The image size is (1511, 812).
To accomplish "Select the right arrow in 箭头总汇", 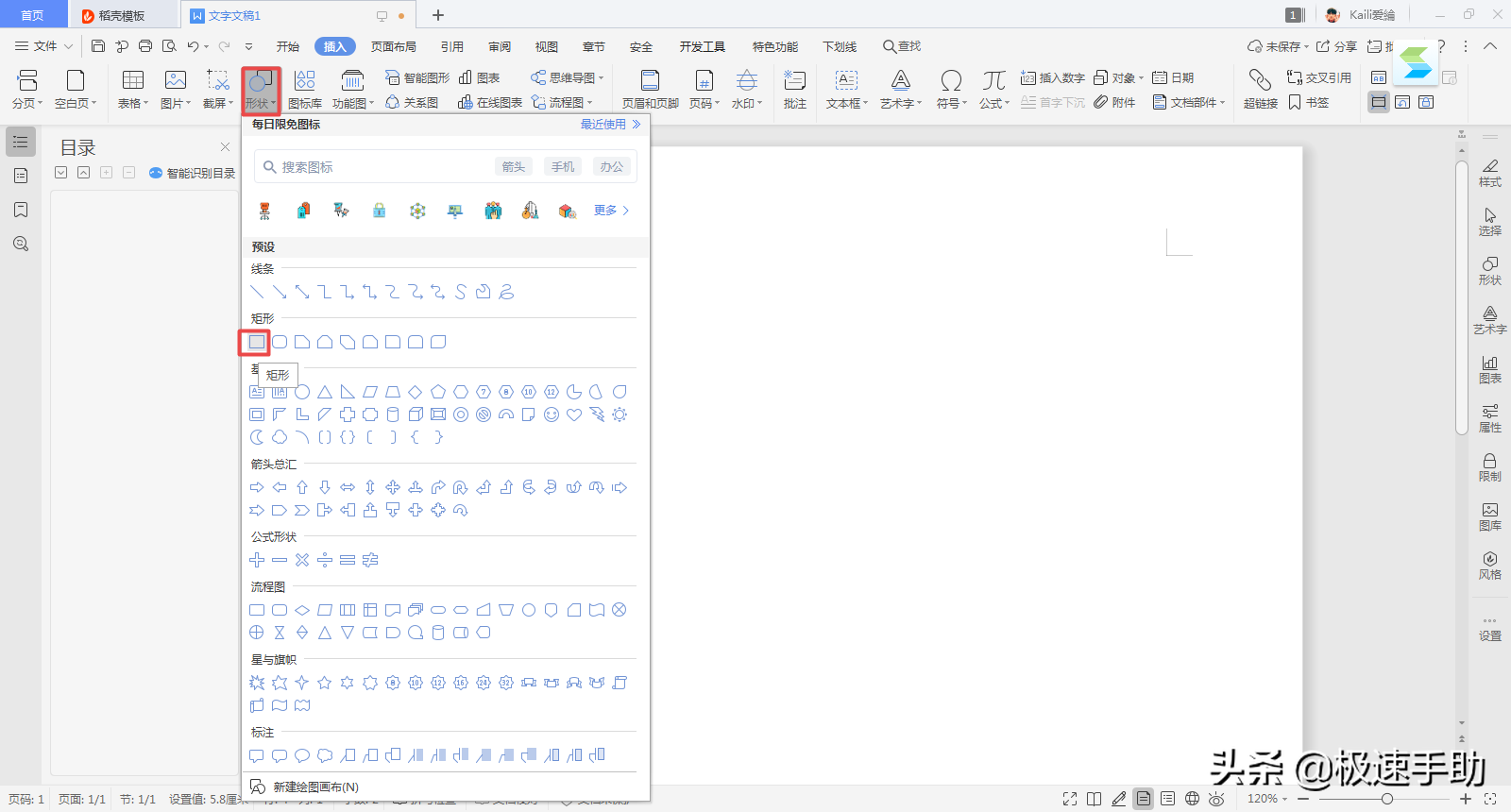I will [257, 487].
